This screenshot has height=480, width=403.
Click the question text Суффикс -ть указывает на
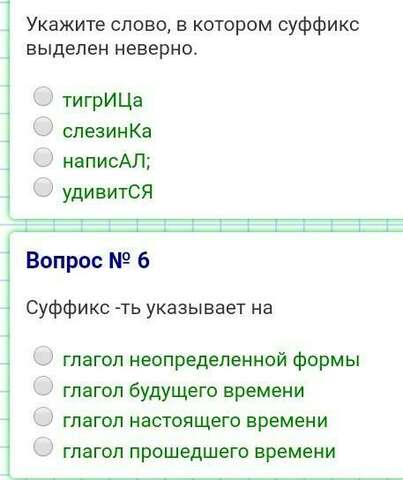(x=149, y=307)
